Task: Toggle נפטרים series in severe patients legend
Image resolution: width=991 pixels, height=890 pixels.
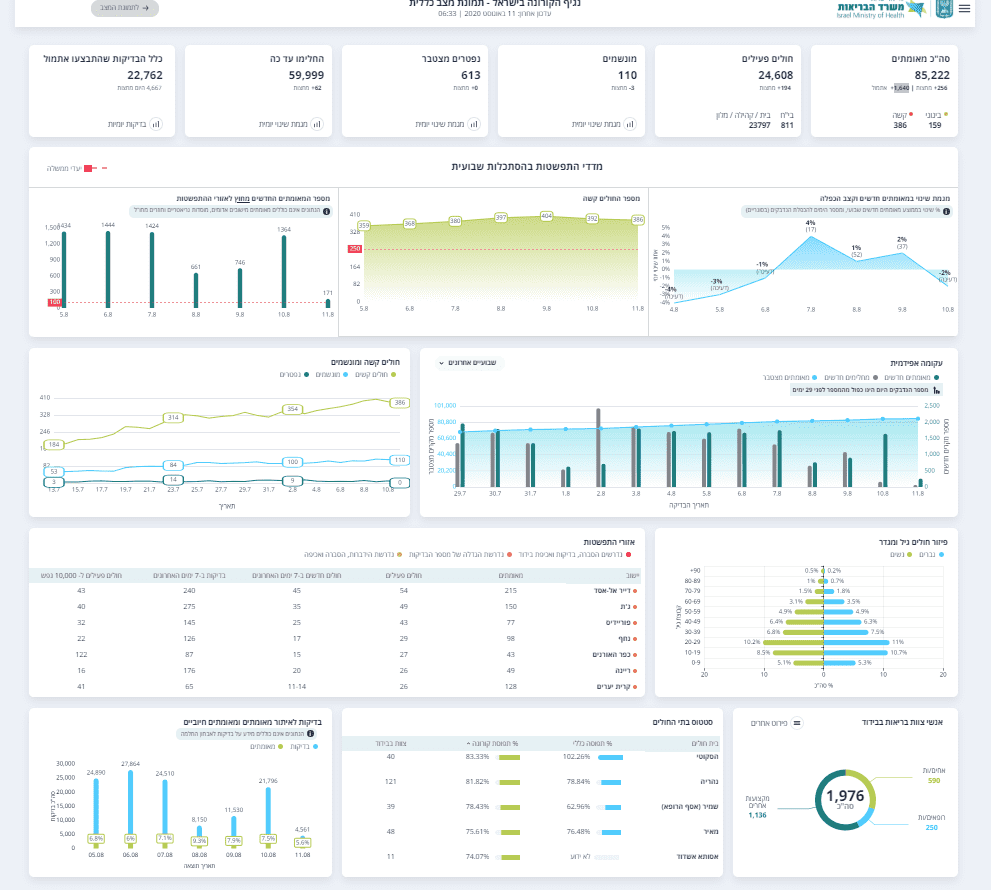Action: (295, 375)
